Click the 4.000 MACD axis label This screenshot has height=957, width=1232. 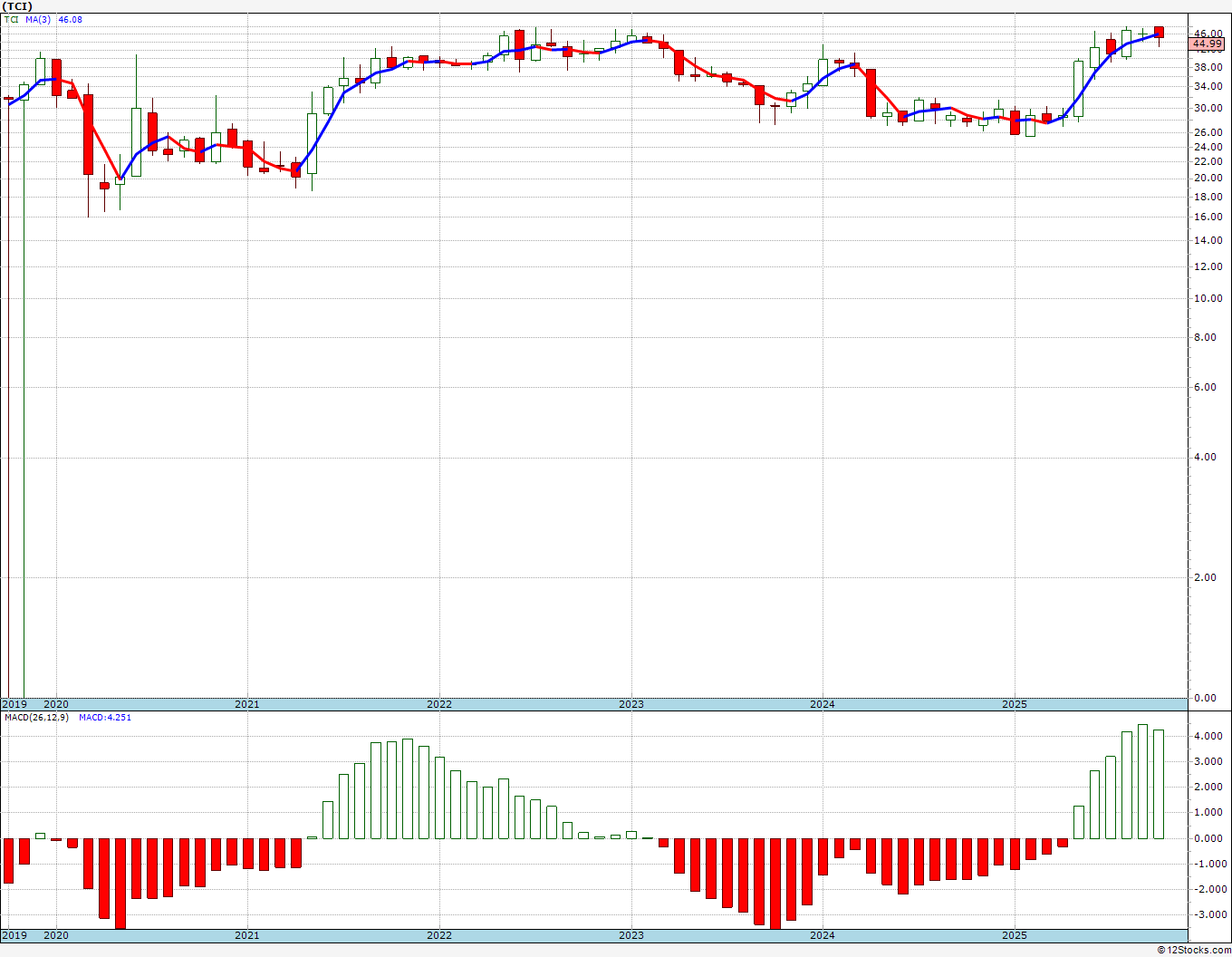(x=1207, y=737)
